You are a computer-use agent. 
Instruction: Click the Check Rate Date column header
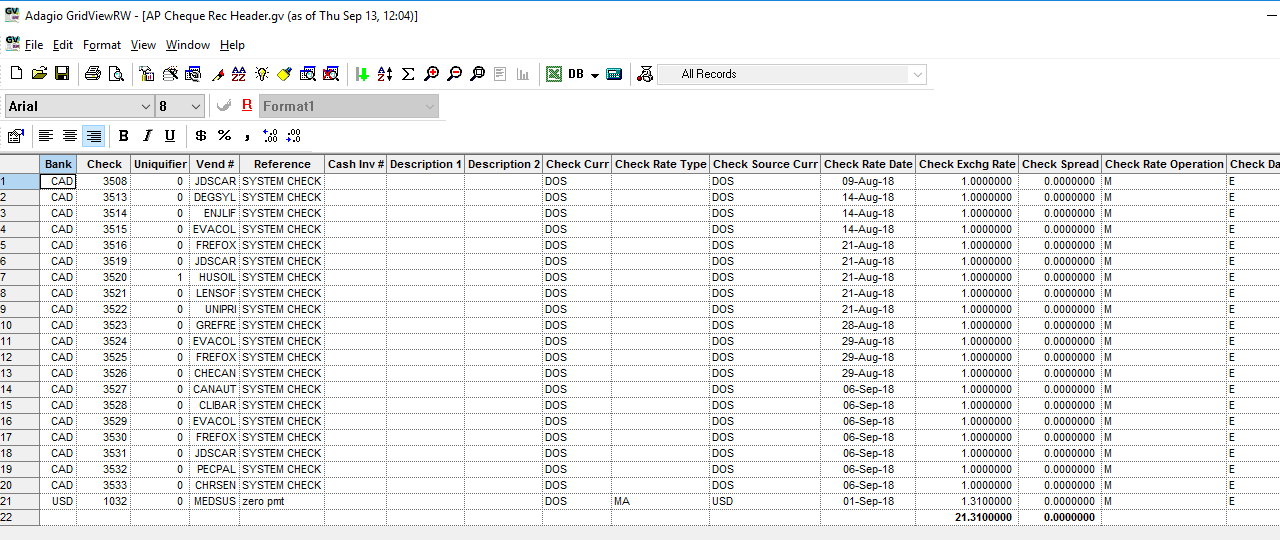click(867, 164)
